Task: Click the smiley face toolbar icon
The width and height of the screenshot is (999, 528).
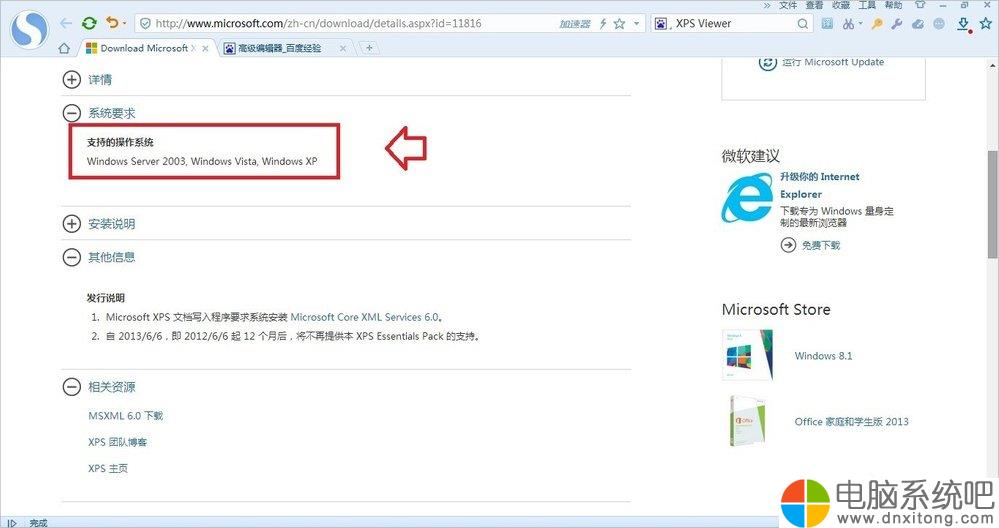Action: point(939,24)
